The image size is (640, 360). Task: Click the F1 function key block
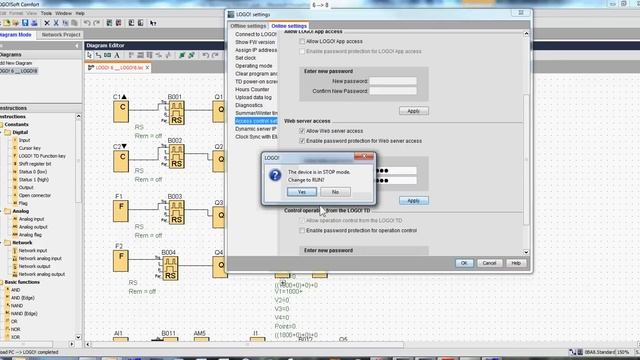click(x=121, y=211)
